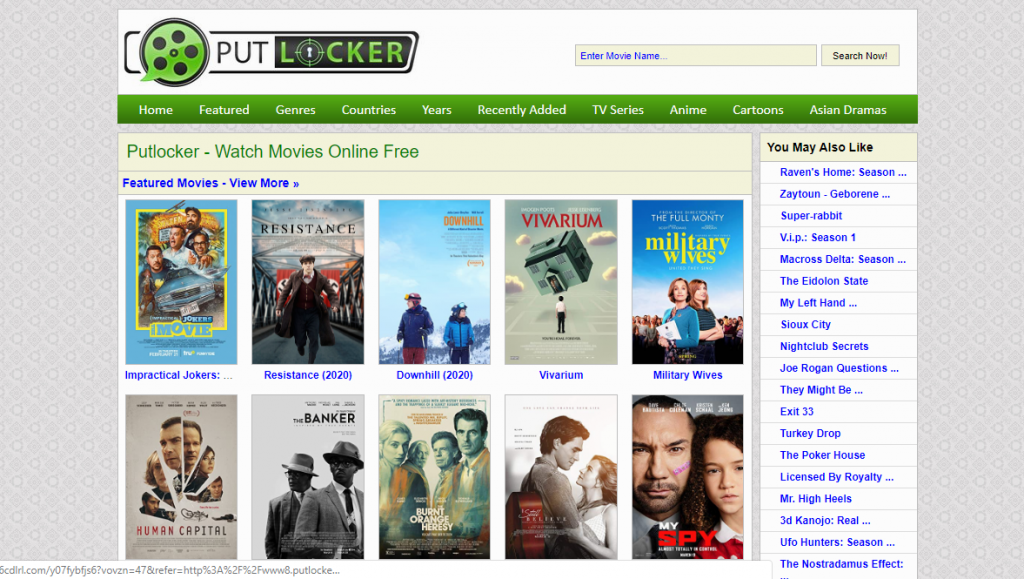This screenshot has width=1024, height=579.
Task: Navigate to Recently Added
Action: coord(521,110)
